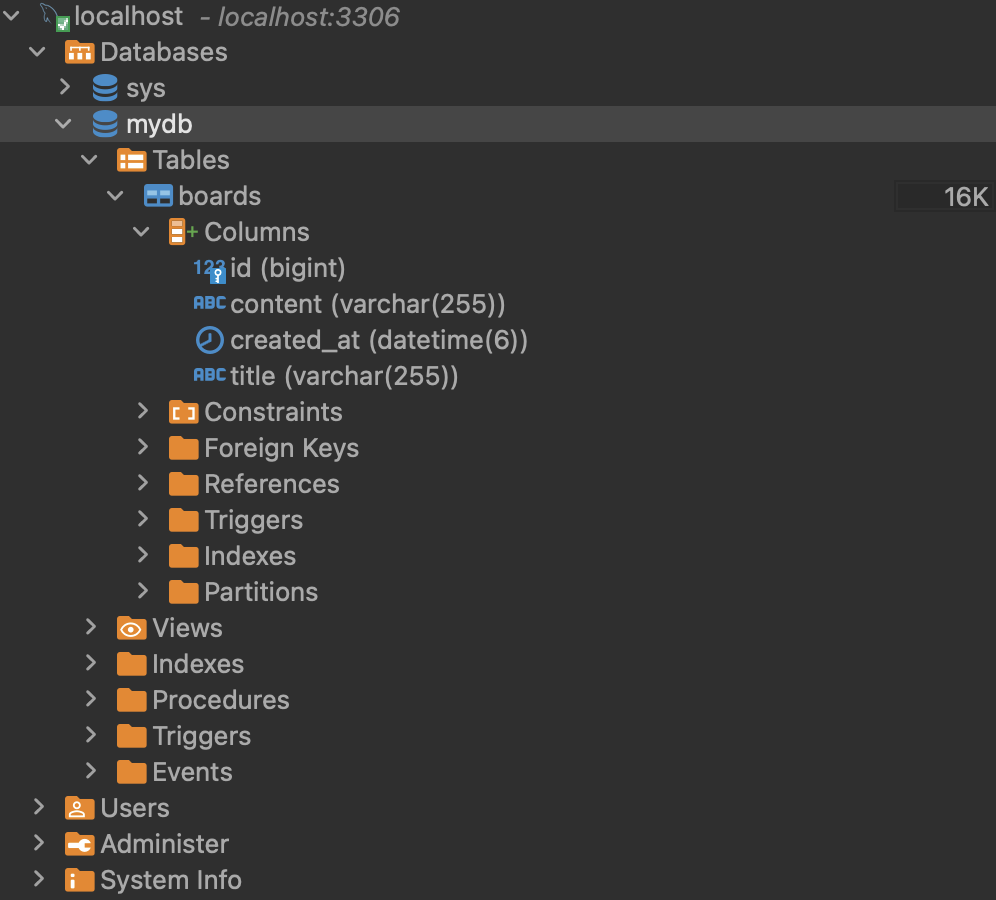996x900 pixels.
Task: Select the Procedures label
Action: pyautogui.click(x=221, y=700)
